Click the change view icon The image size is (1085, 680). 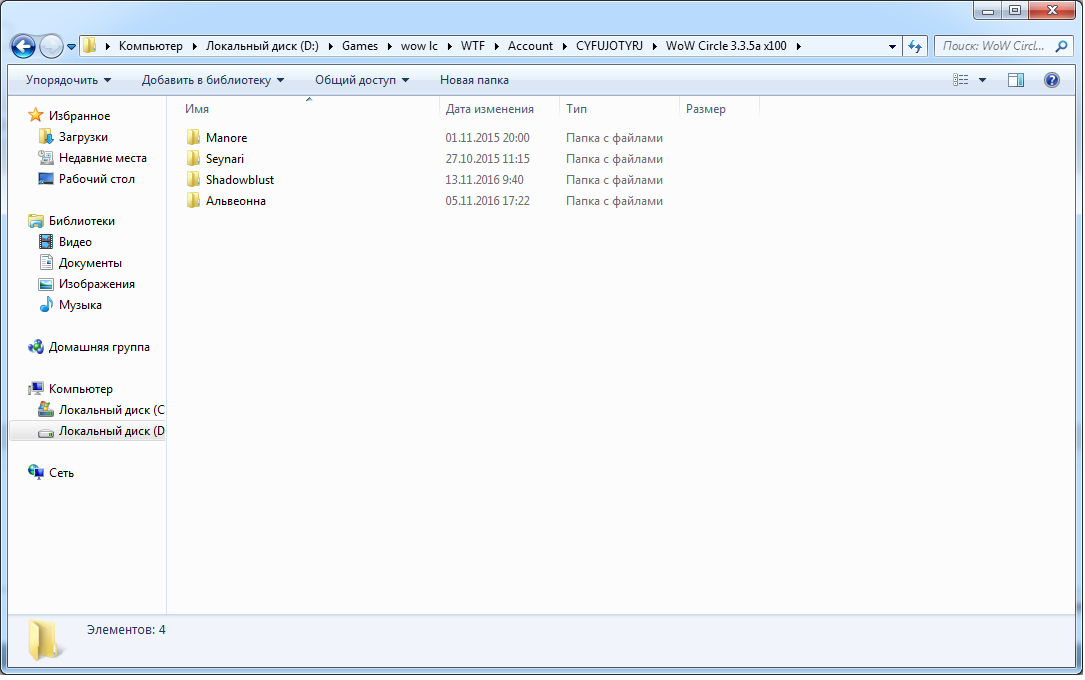[961, 80]
